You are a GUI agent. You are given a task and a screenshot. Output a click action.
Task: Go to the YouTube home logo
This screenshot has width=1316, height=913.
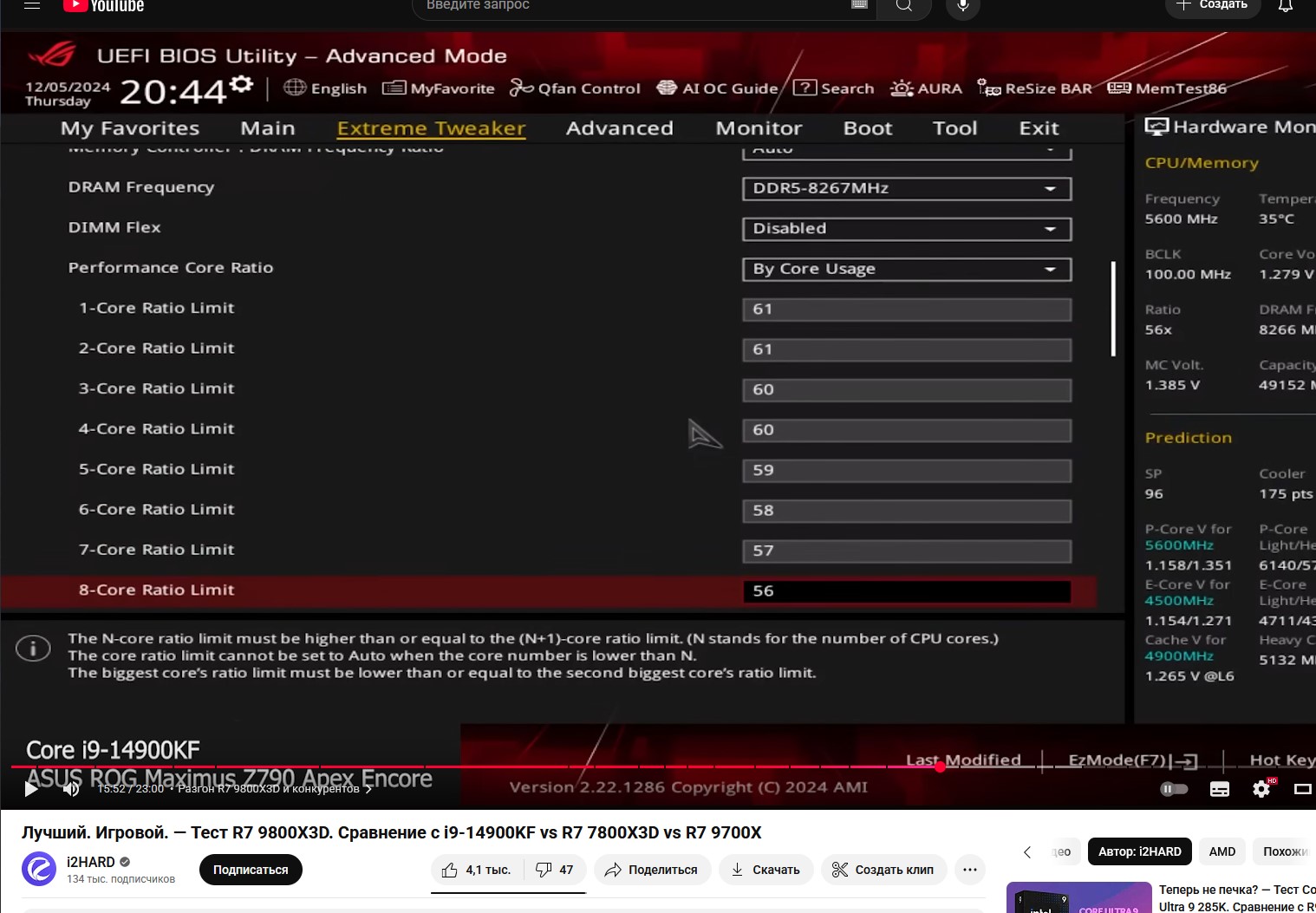[104, 6]
